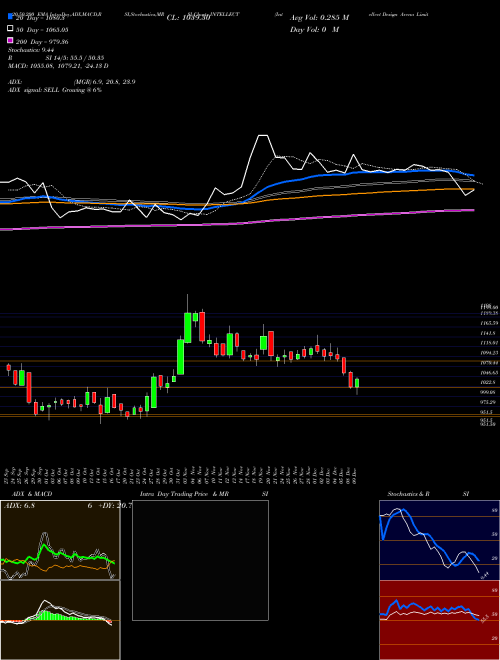Click the magenta 200 Day EMA legend swatch
This screenshot has height=660, width=500.
tap(11, 41)
